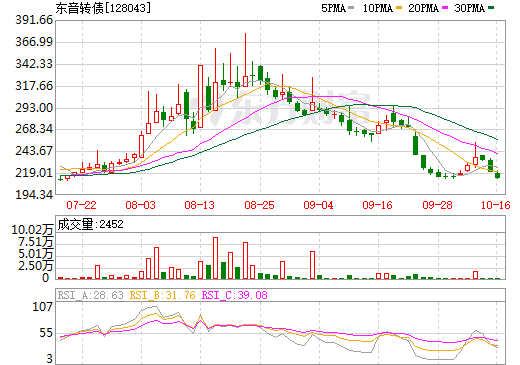This screenshot has height=365, width=520.
Task: Click the 08-13 date axis label
Action: [200, 205]
